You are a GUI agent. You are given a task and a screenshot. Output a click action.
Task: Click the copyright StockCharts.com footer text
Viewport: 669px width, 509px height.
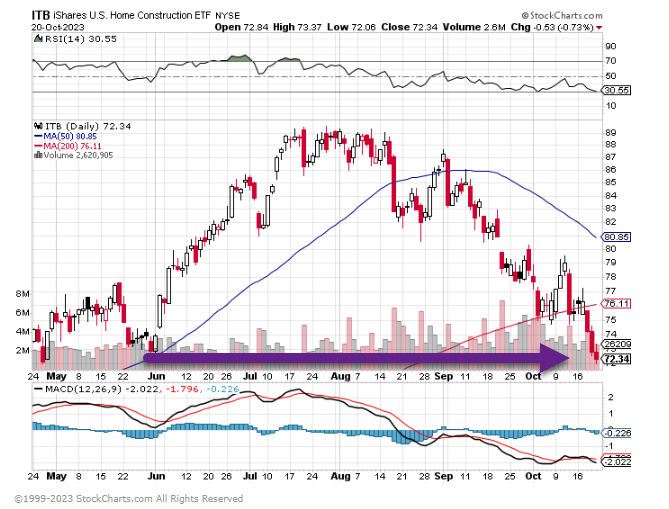click(128, 498)
